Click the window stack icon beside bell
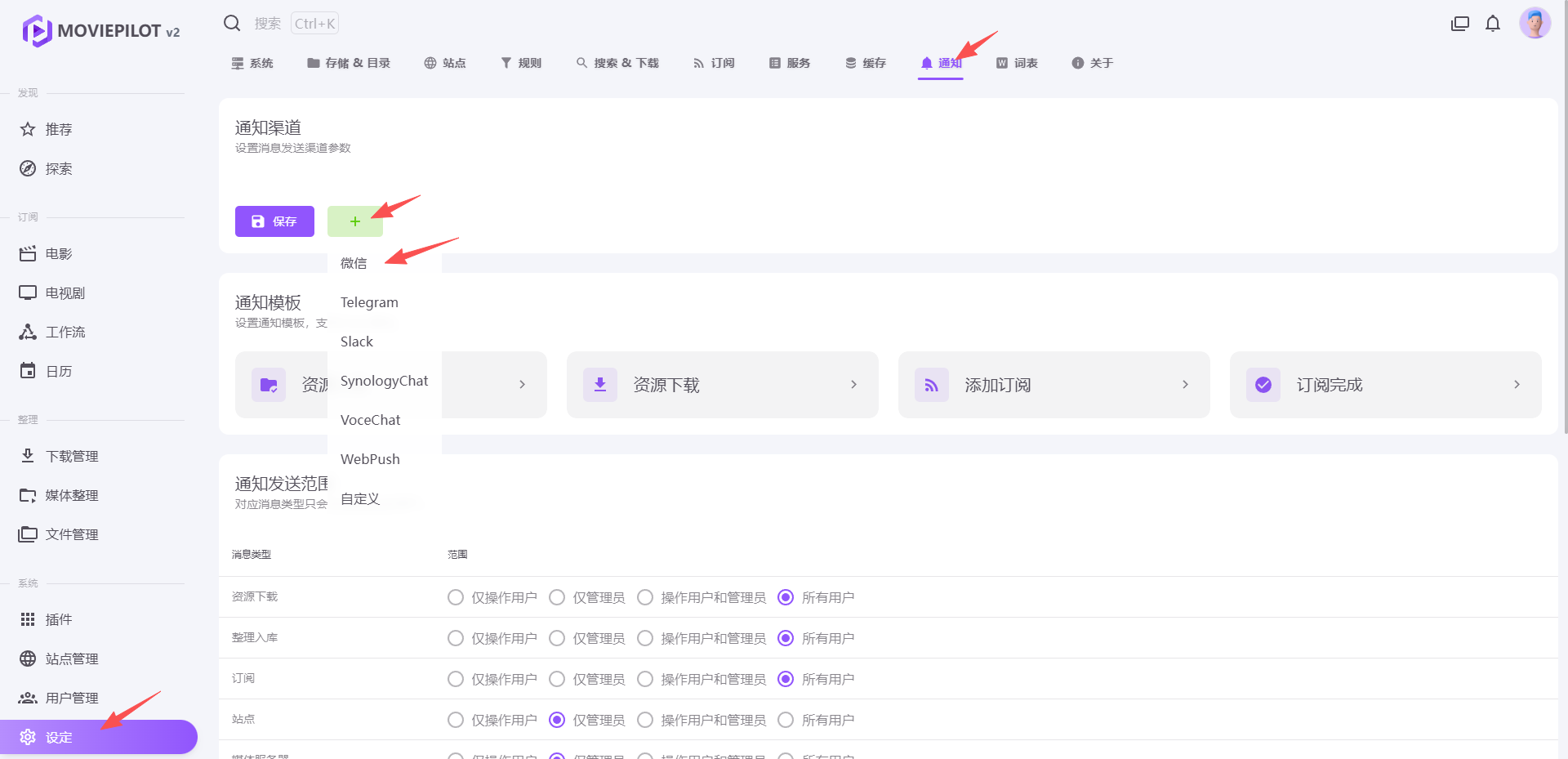This screenshot has height=759, width=1568. [x=1459, y=24]
